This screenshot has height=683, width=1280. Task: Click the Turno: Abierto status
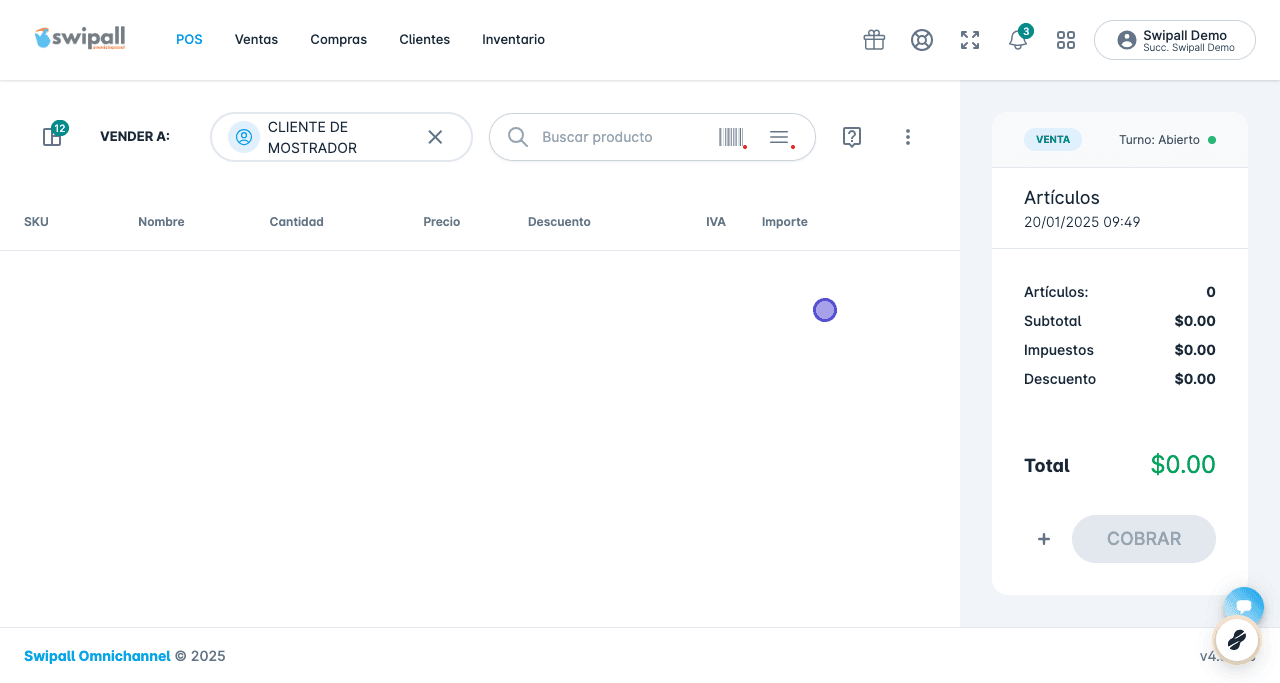coord(1167,140)
